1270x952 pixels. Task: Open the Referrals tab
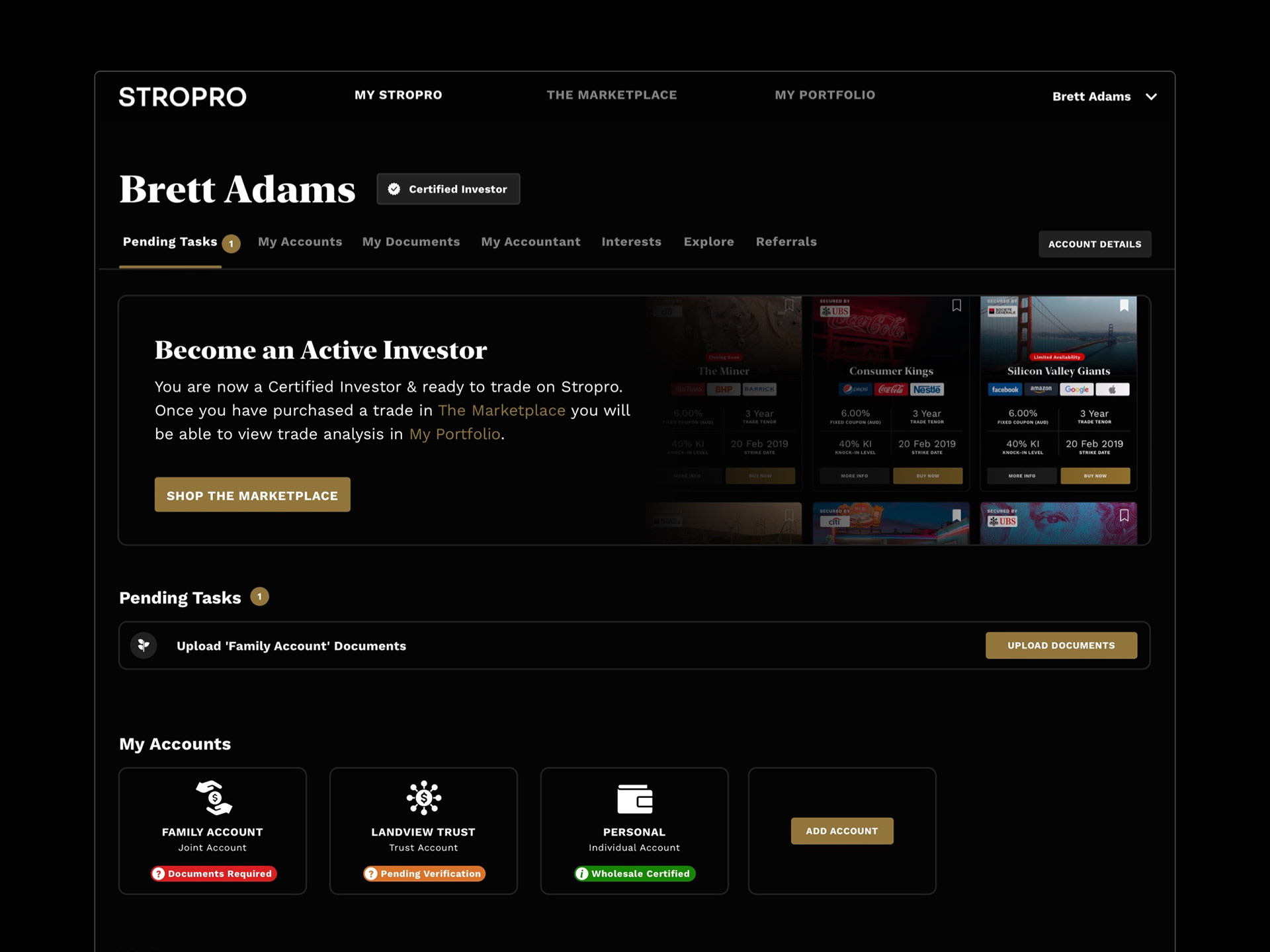786,242
